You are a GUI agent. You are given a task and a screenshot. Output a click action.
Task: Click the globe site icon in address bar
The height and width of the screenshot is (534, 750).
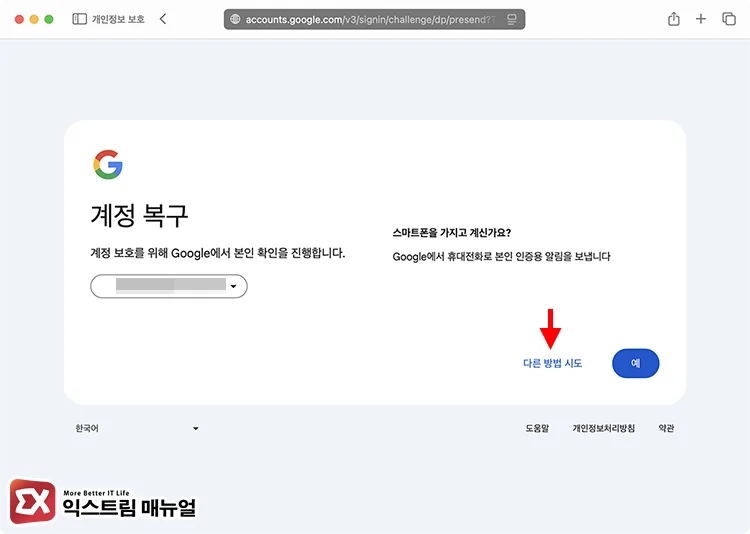tap(235, 20)
